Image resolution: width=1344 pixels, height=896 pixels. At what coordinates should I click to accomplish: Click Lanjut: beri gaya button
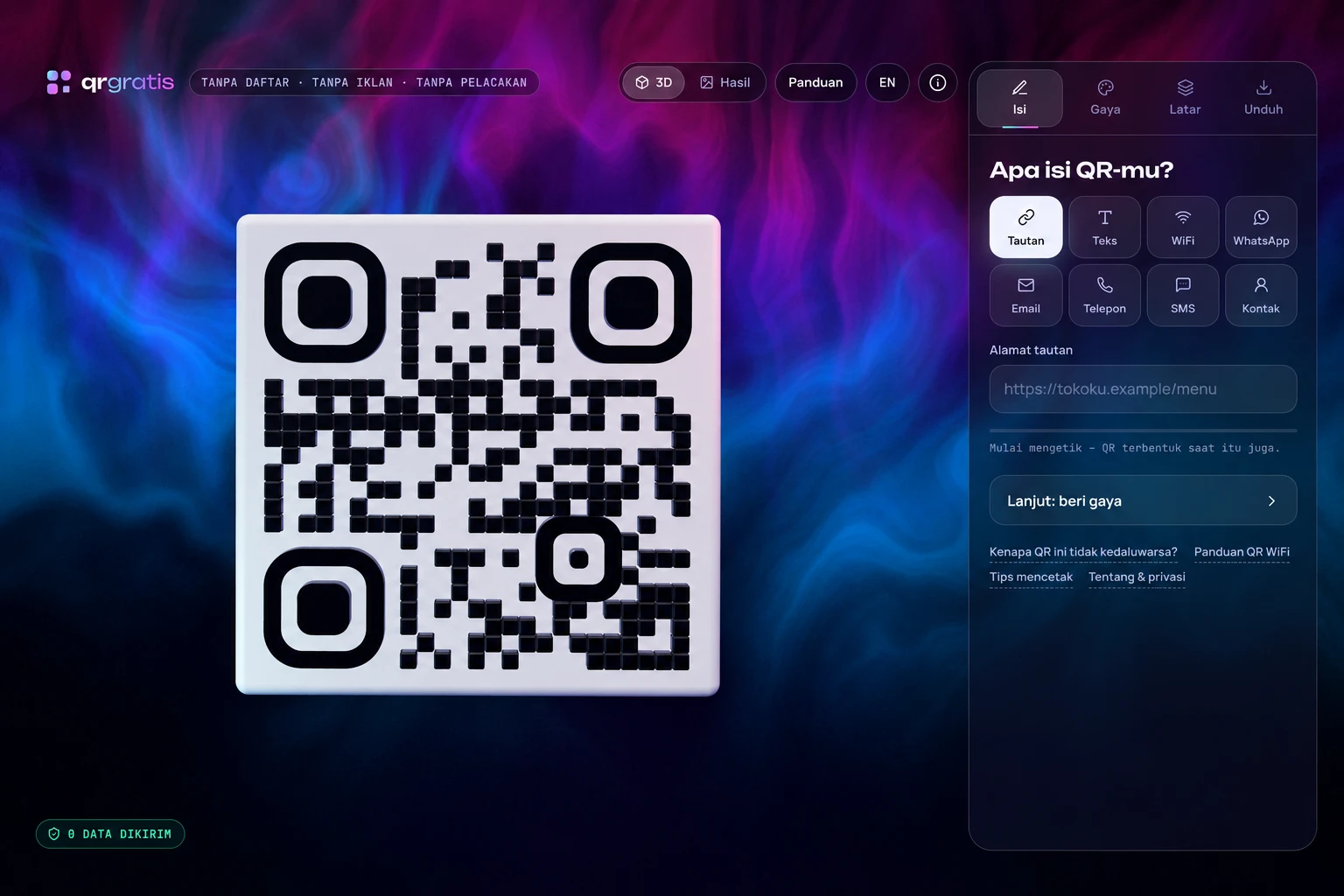tap(1143, 500)
